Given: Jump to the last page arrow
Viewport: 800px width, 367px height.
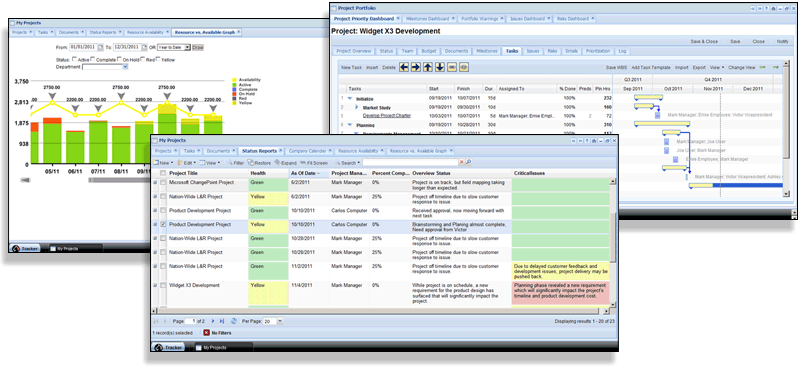Looking at the screenshot, I should (x=222, y=321).
